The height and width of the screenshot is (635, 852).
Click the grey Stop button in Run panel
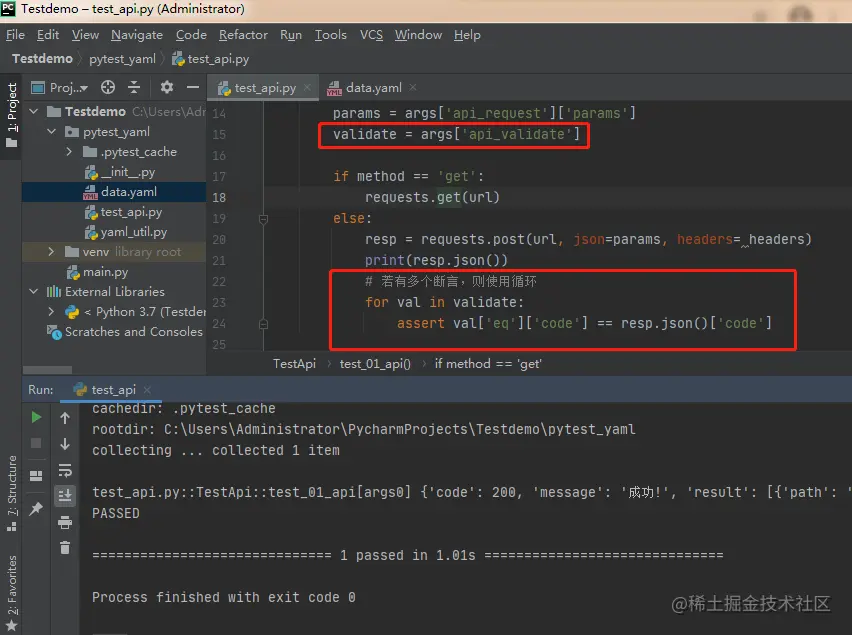click(x=36, y=443)
